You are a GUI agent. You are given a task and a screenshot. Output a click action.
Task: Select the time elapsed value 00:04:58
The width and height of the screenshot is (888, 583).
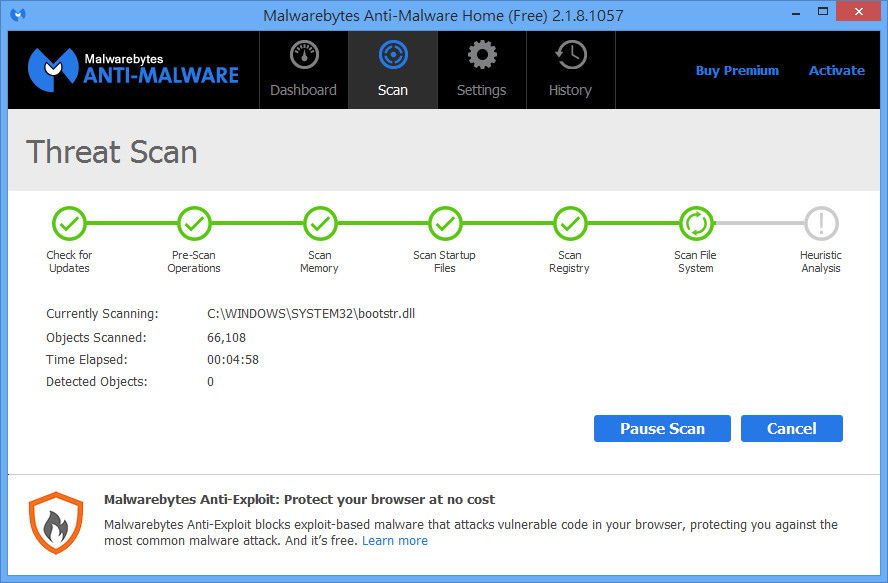coord(233,360)
